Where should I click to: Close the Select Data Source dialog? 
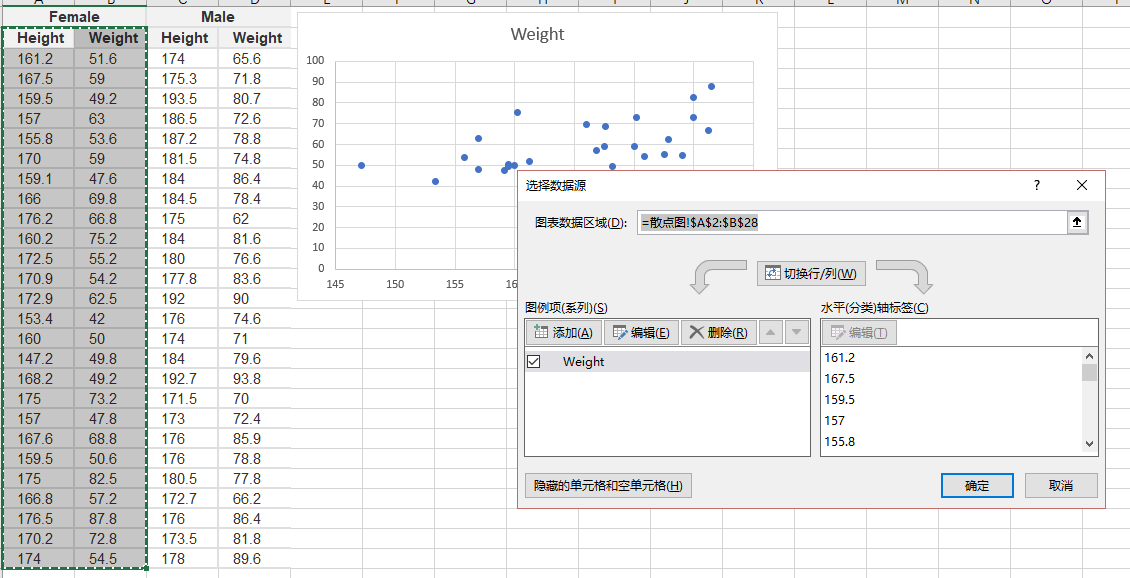pyautogui.click(x=1082, y=186)
